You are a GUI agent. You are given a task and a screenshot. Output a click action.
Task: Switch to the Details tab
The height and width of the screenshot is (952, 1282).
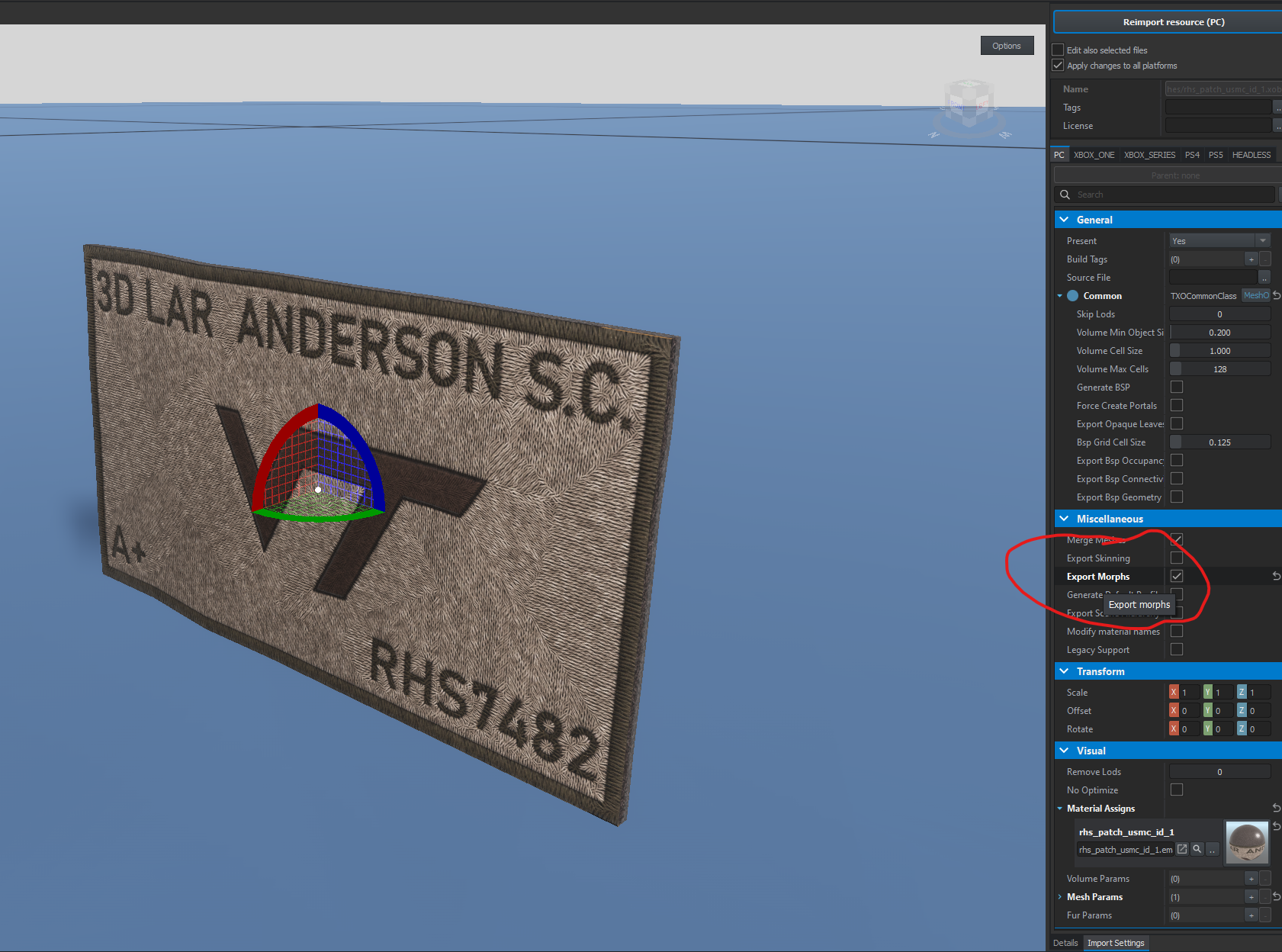pos(1065,943)
